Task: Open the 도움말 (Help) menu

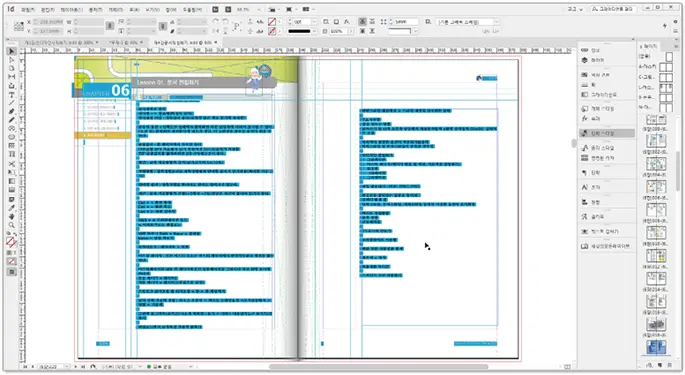Action: pos(192,9)
